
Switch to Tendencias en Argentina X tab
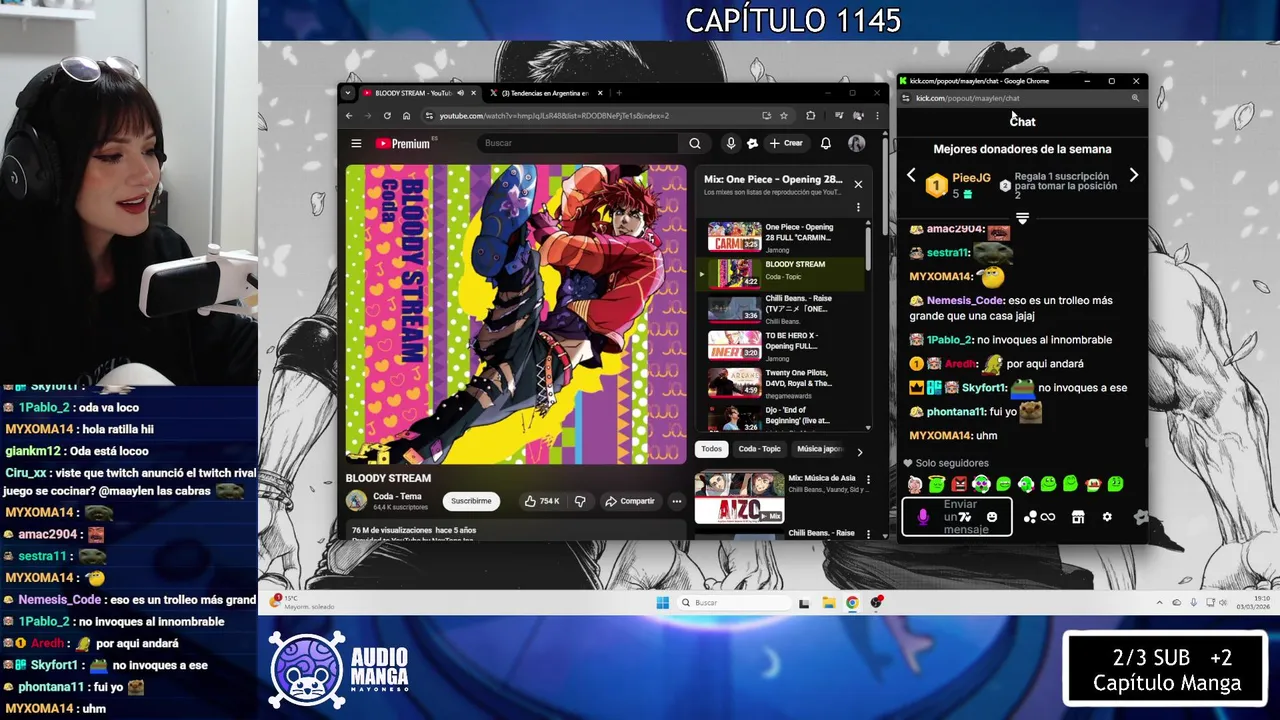pos(545,93)
